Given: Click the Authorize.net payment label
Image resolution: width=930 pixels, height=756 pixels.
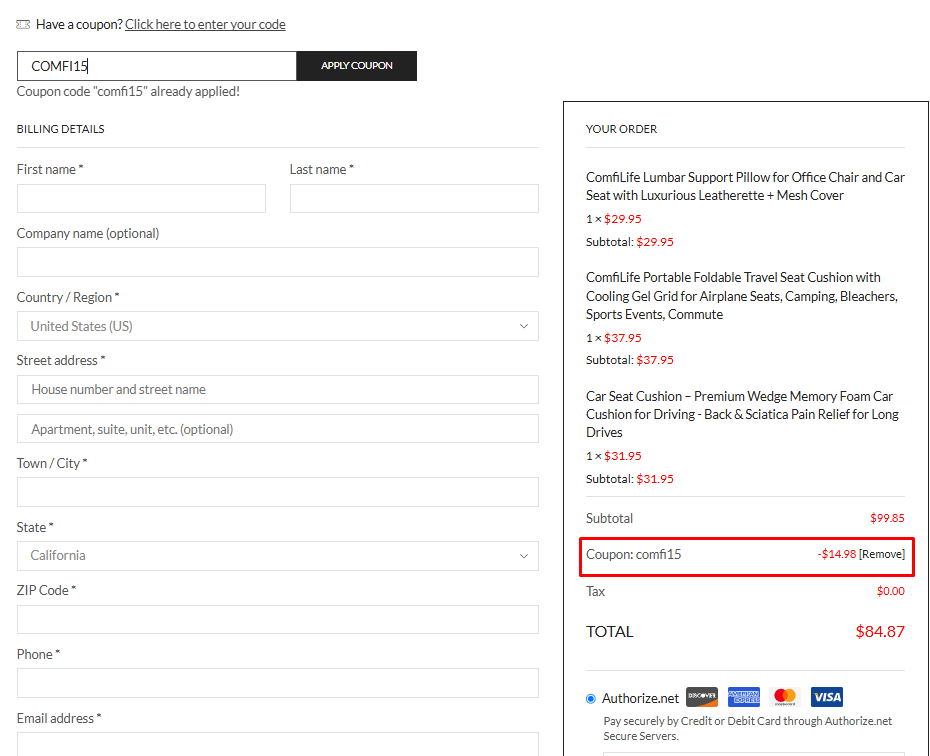Looking at the screenshot, I should point(641,698).
